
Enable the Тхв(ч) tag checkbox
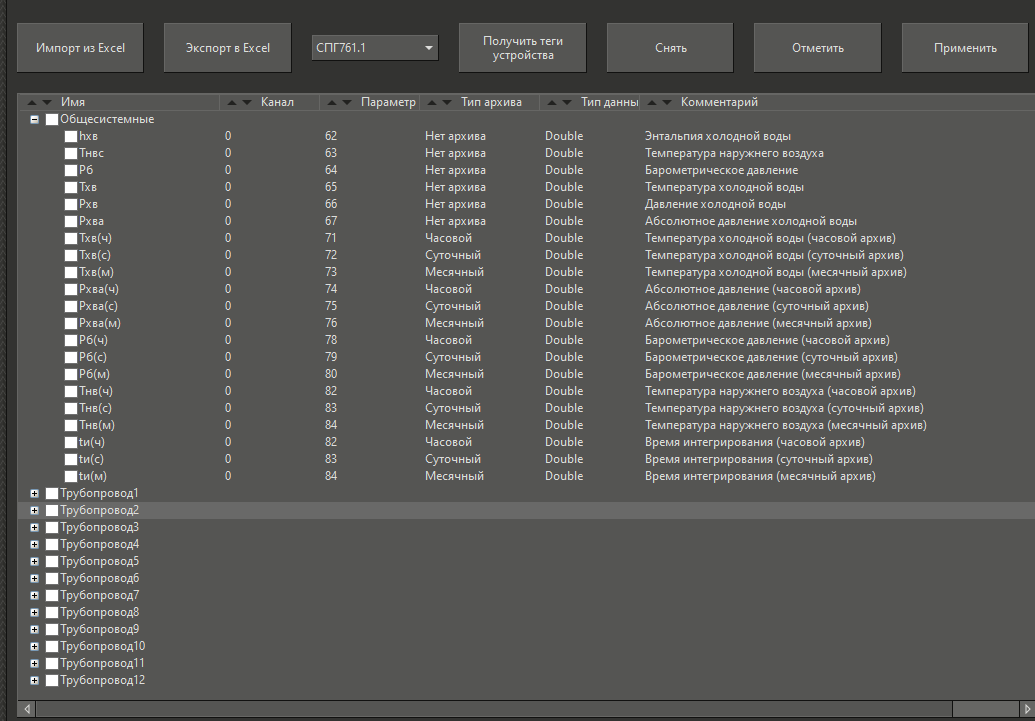71,238
